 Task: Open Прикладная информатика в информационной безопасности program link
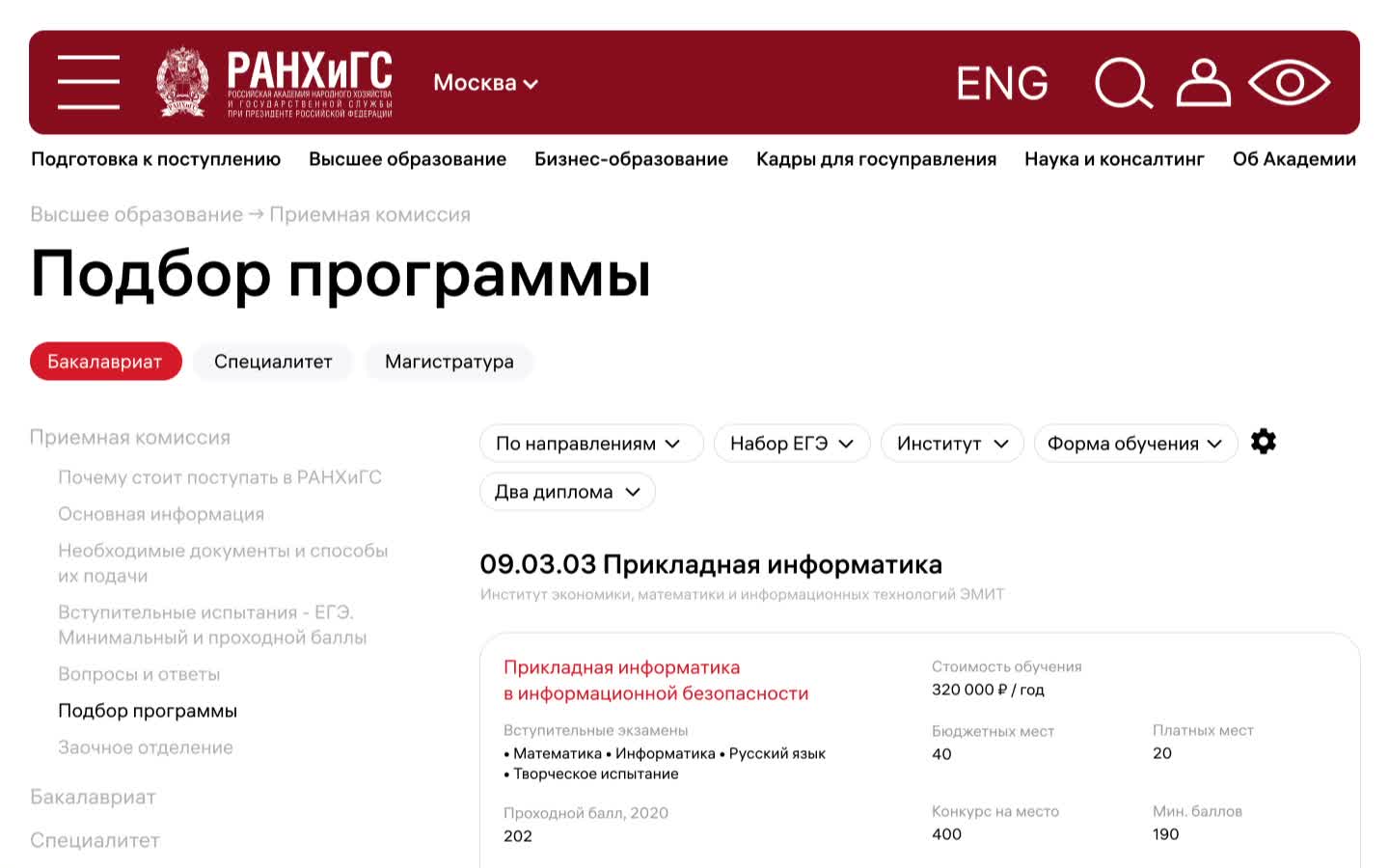click(656, 680)
